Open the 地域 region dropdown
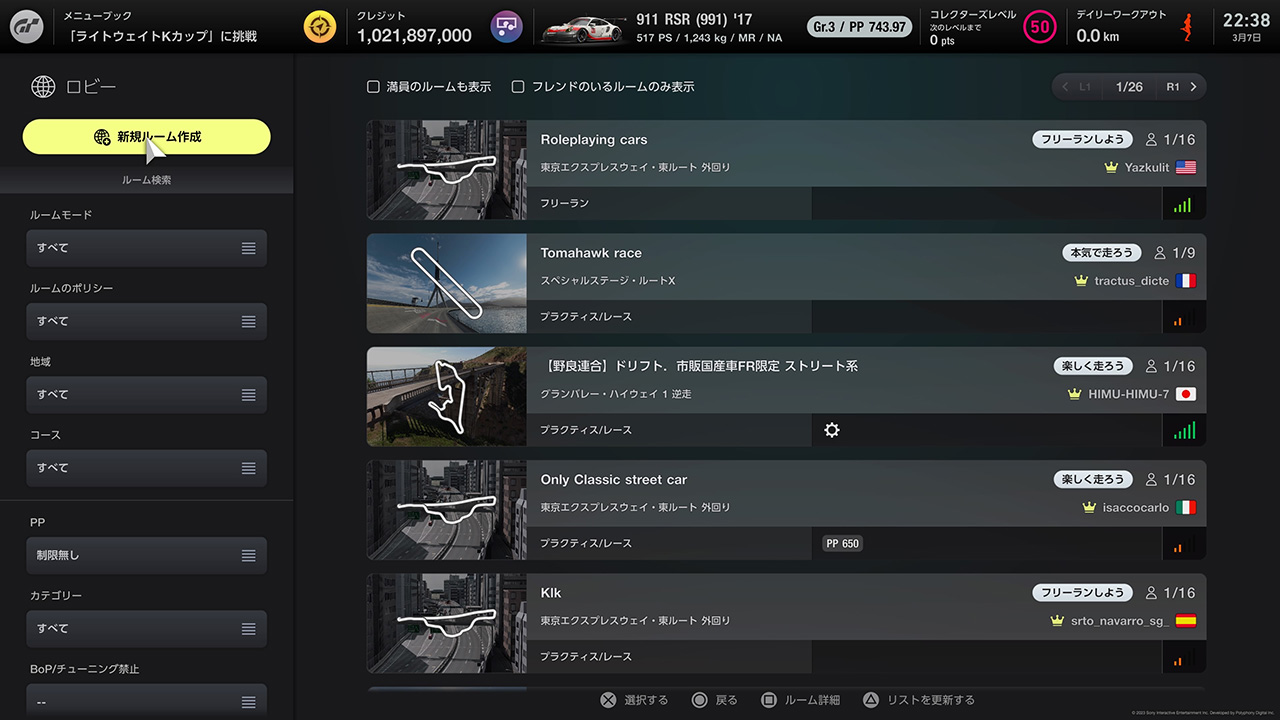The image size is (1280, 720). (147, 395)
